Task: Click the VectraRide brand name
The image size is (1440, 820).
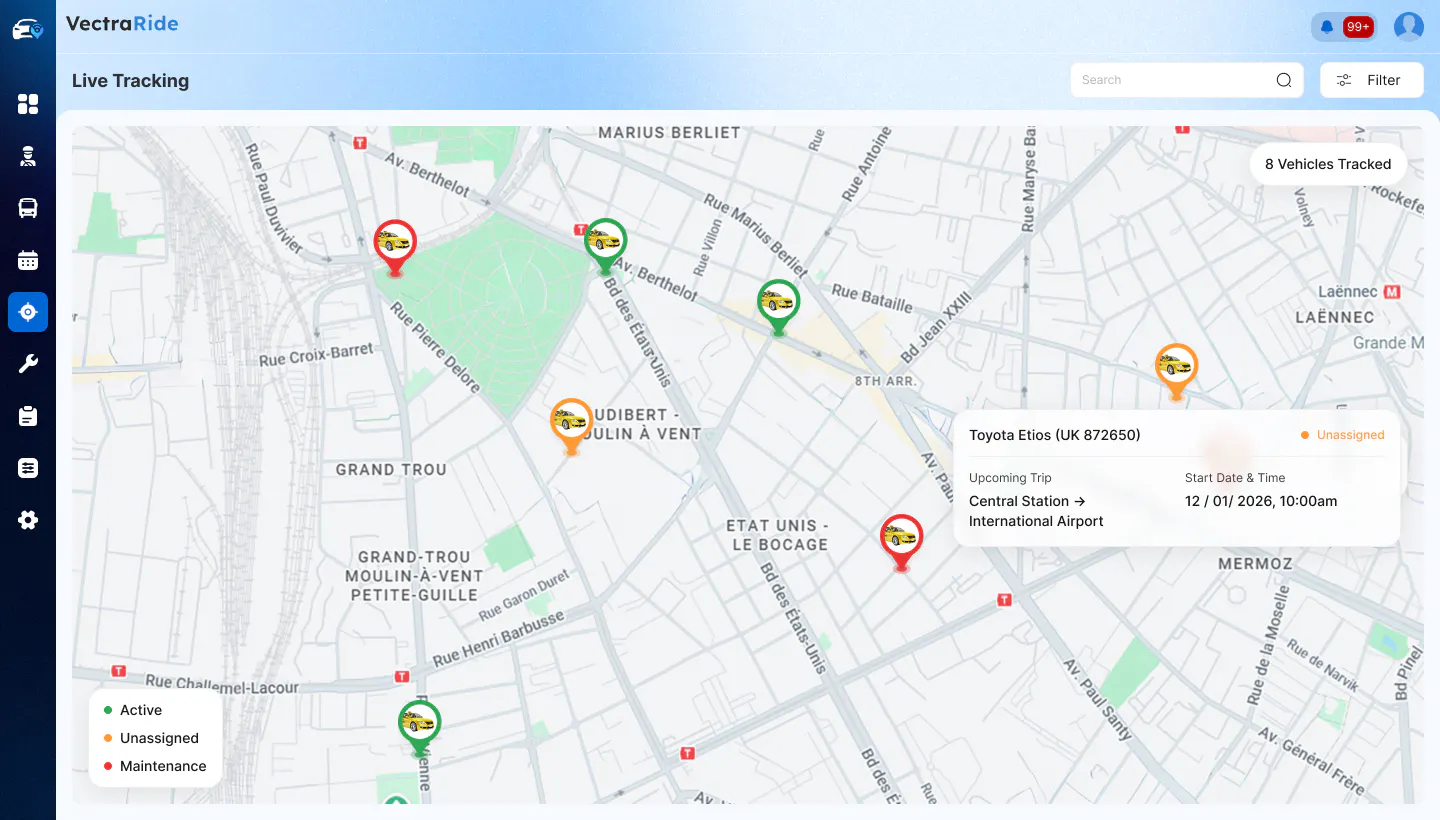Action: pyautogui.click(x=122, y=24)
